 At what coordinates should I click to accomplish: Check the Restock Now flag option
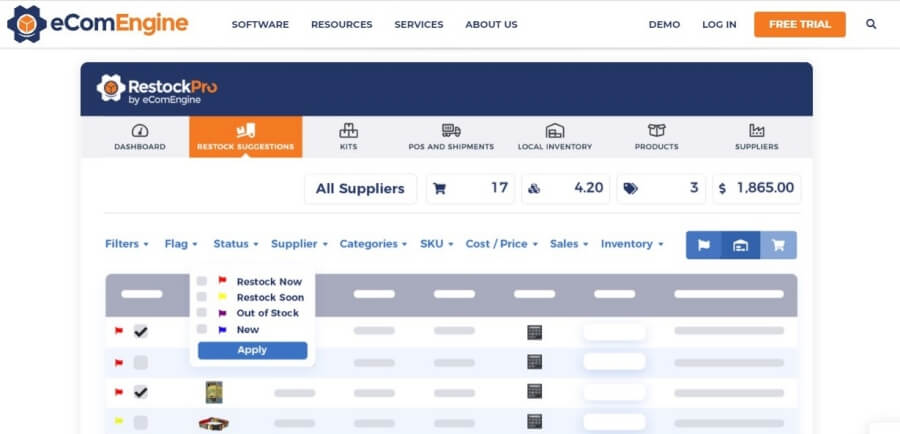201,281
